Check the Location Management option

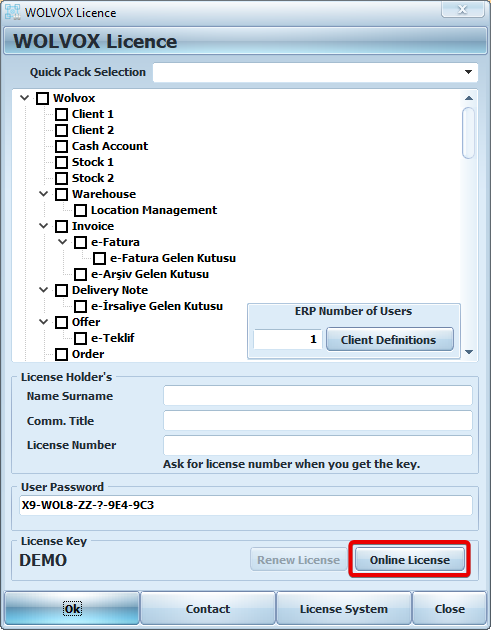tap(80, 210)
